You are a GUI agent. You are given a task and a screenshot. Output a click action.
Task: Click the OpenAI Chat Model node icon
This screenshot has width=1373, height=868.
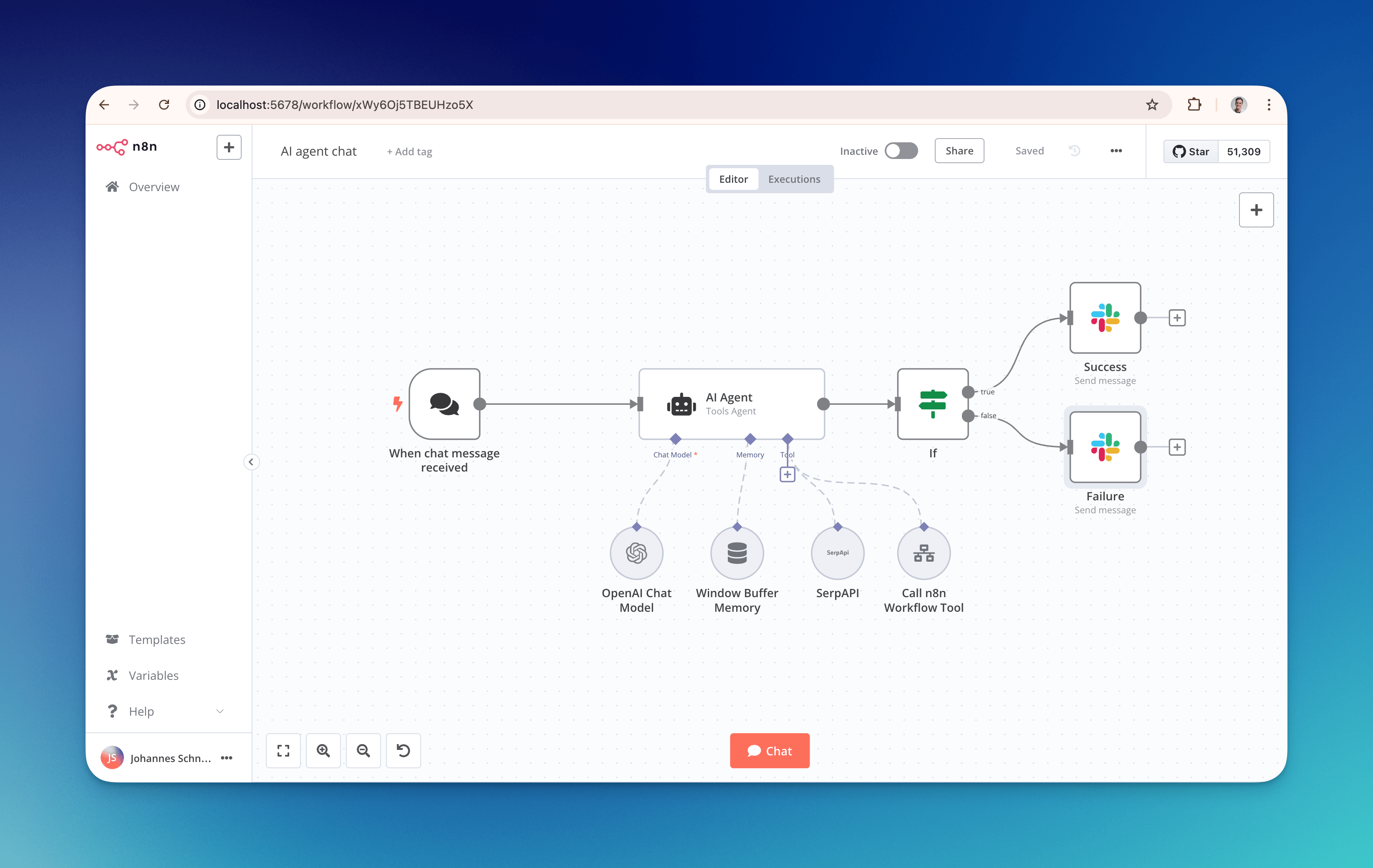(x=636, y=553)
